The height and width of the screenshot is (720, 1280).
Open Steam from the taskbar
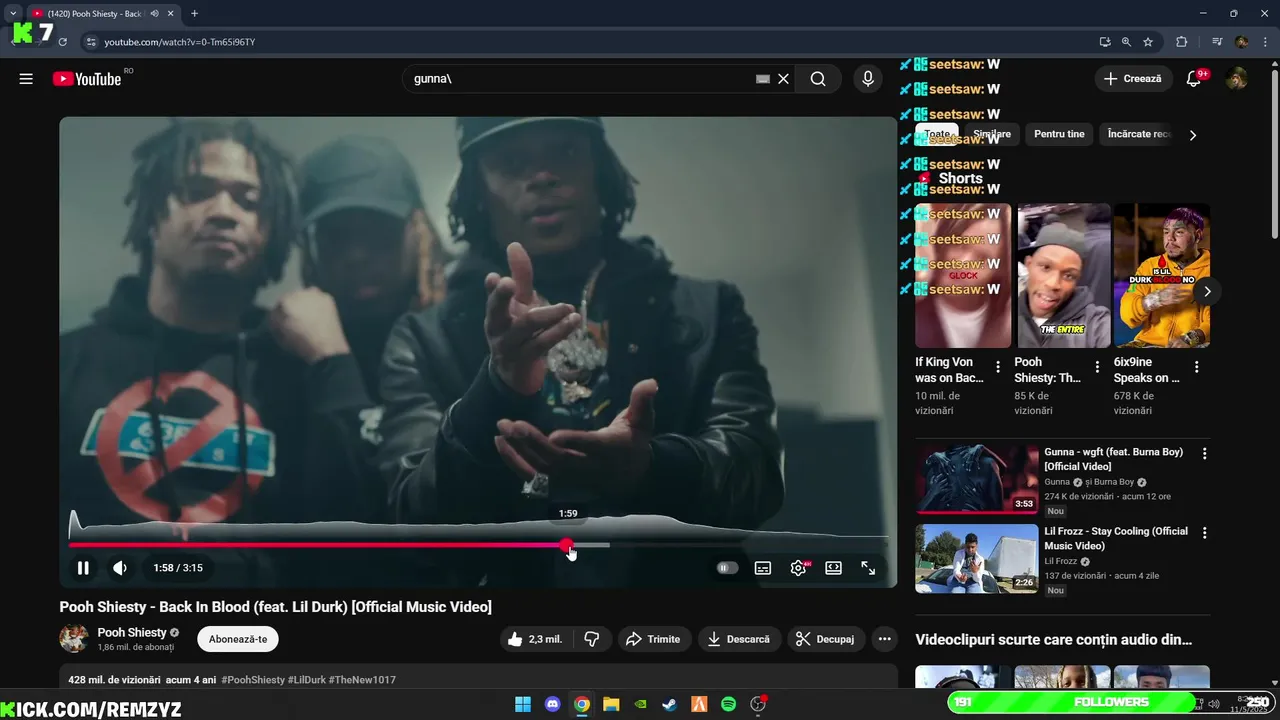[x=670, y=704]
